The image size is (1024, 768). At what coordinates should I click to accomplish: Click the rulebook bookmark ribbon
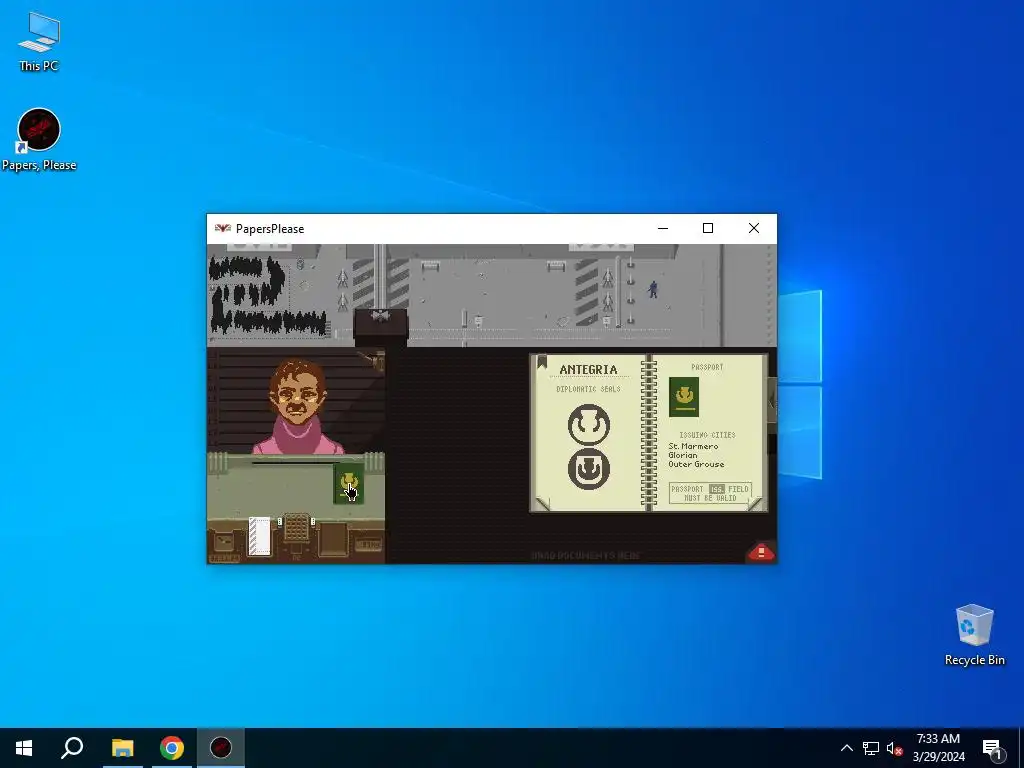542,362
